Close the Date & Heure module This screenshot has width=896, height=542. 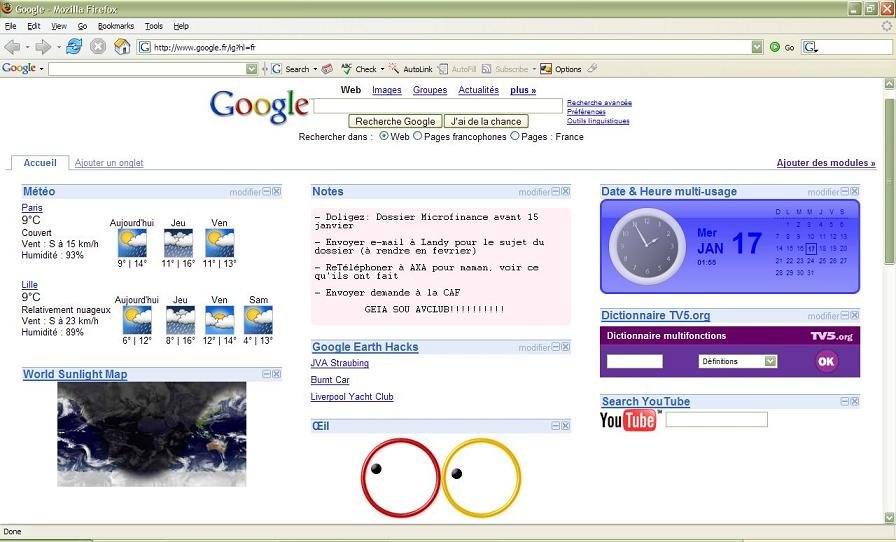[x=855, y=192]
